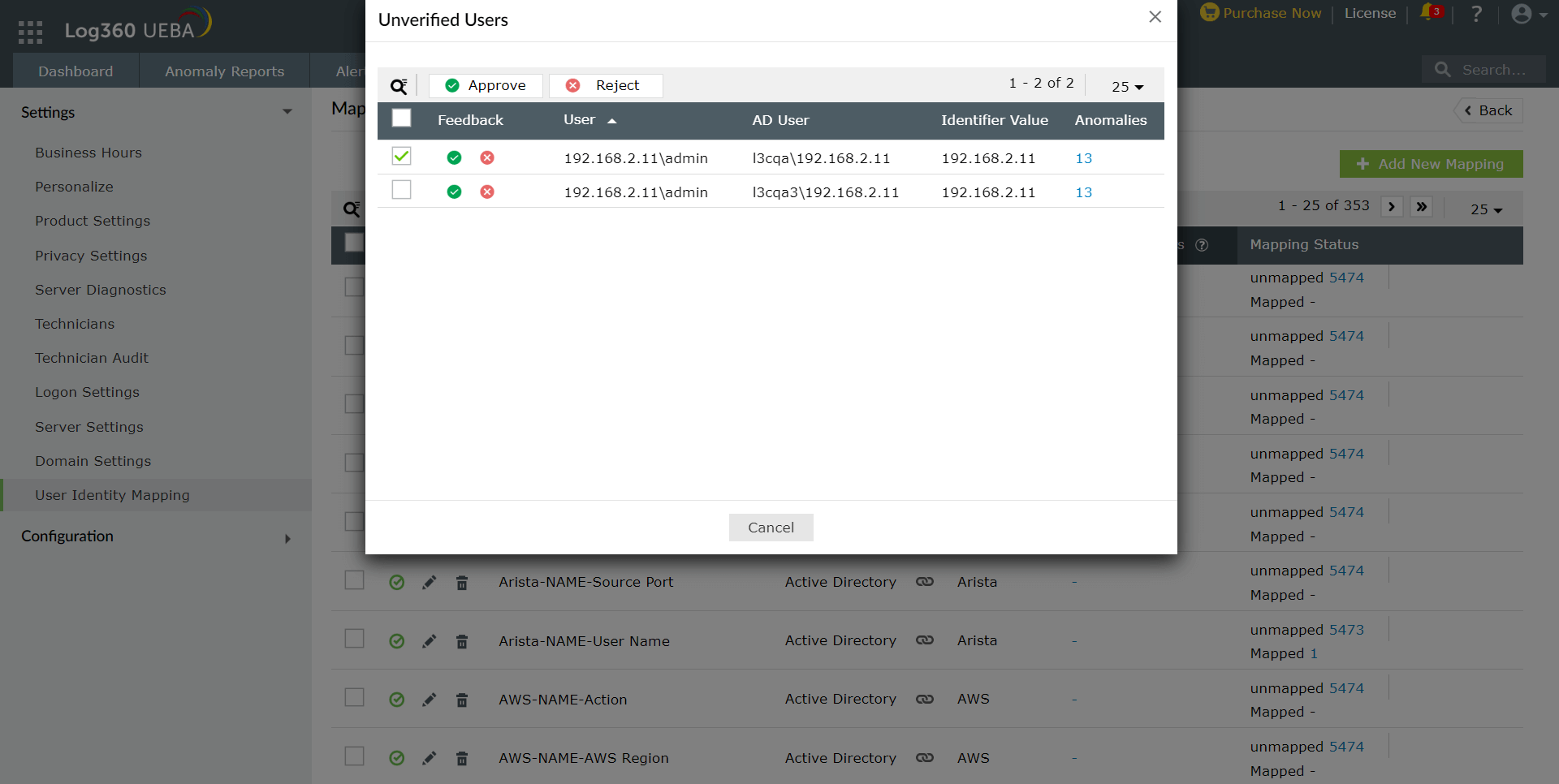Click the Reject button
Image resolution: width=1559 pixels, height=784 pixels.
606,85
